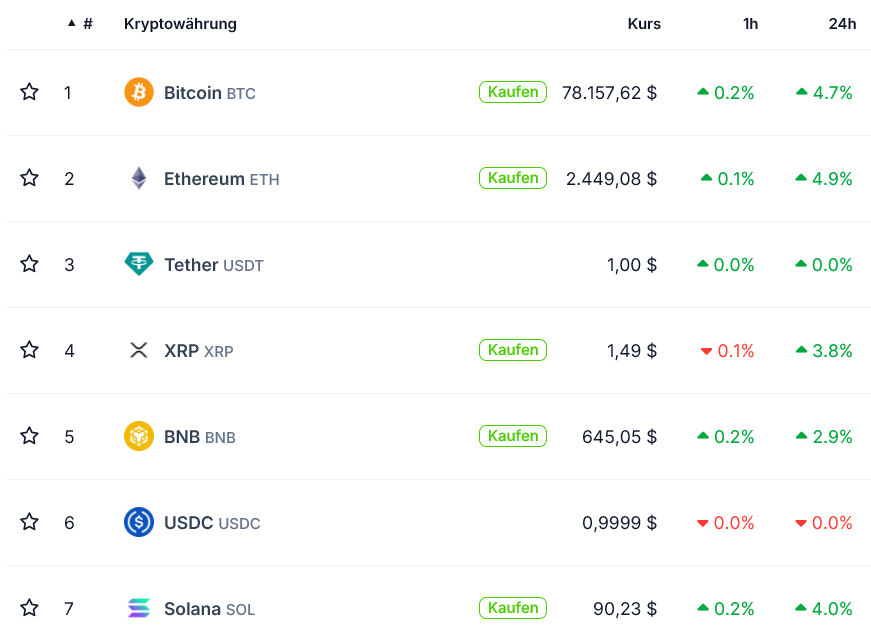Viewport: 871px width, 637px height.
Task: Click the Ethereum diamond logo icon
Action: click(139, 179)
